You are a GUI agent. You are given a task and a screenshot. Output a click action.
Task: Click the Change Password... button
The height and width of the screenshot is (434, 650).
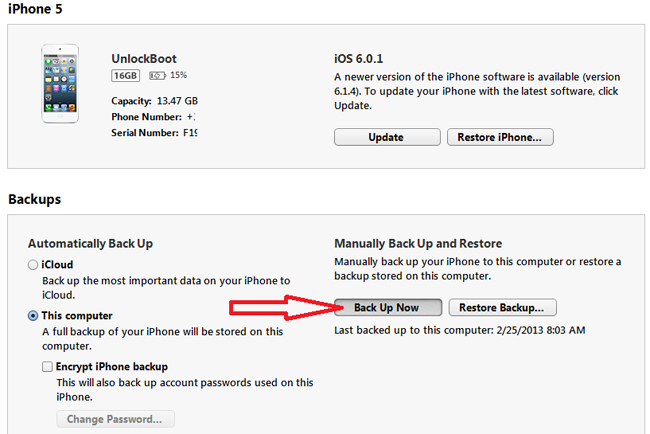pos(115,419)
